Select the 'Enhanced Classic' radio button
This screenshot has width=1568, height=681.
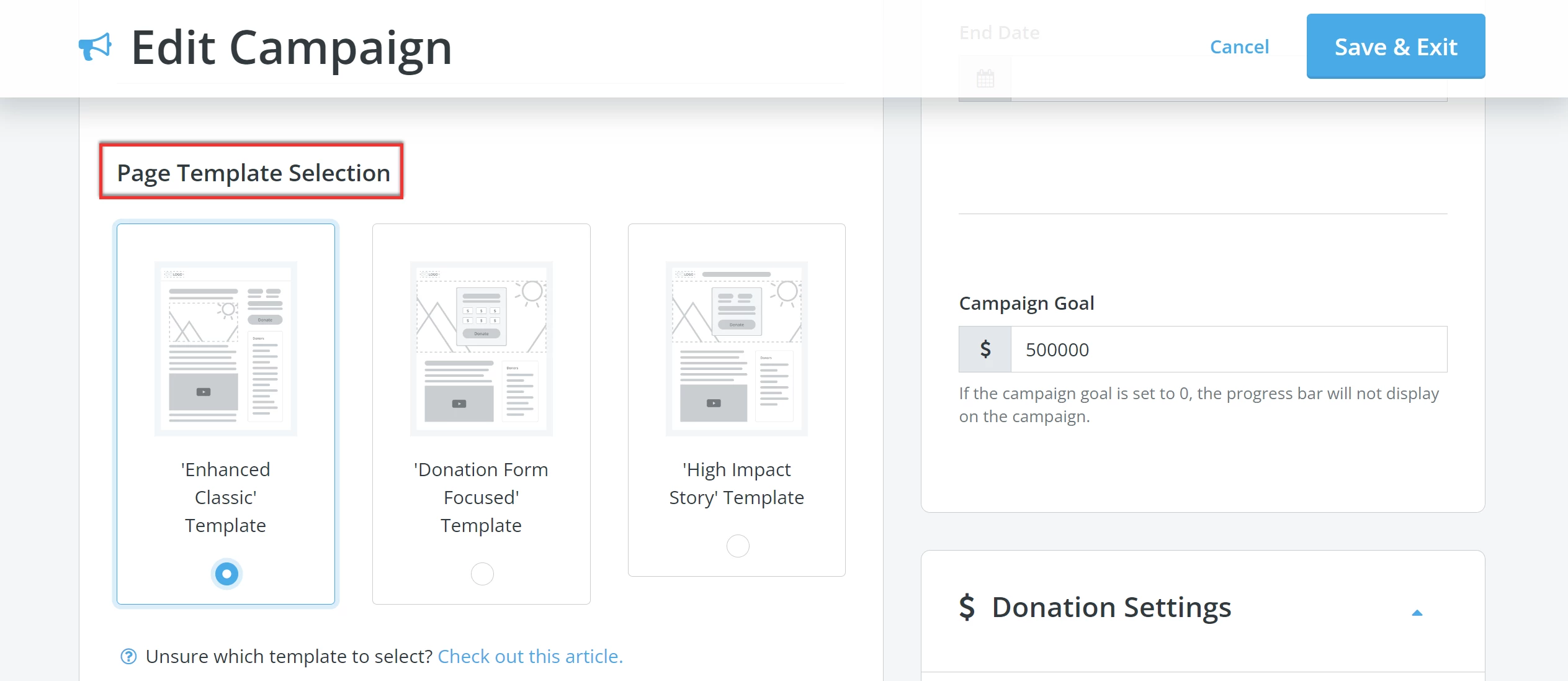coord(226,574)
